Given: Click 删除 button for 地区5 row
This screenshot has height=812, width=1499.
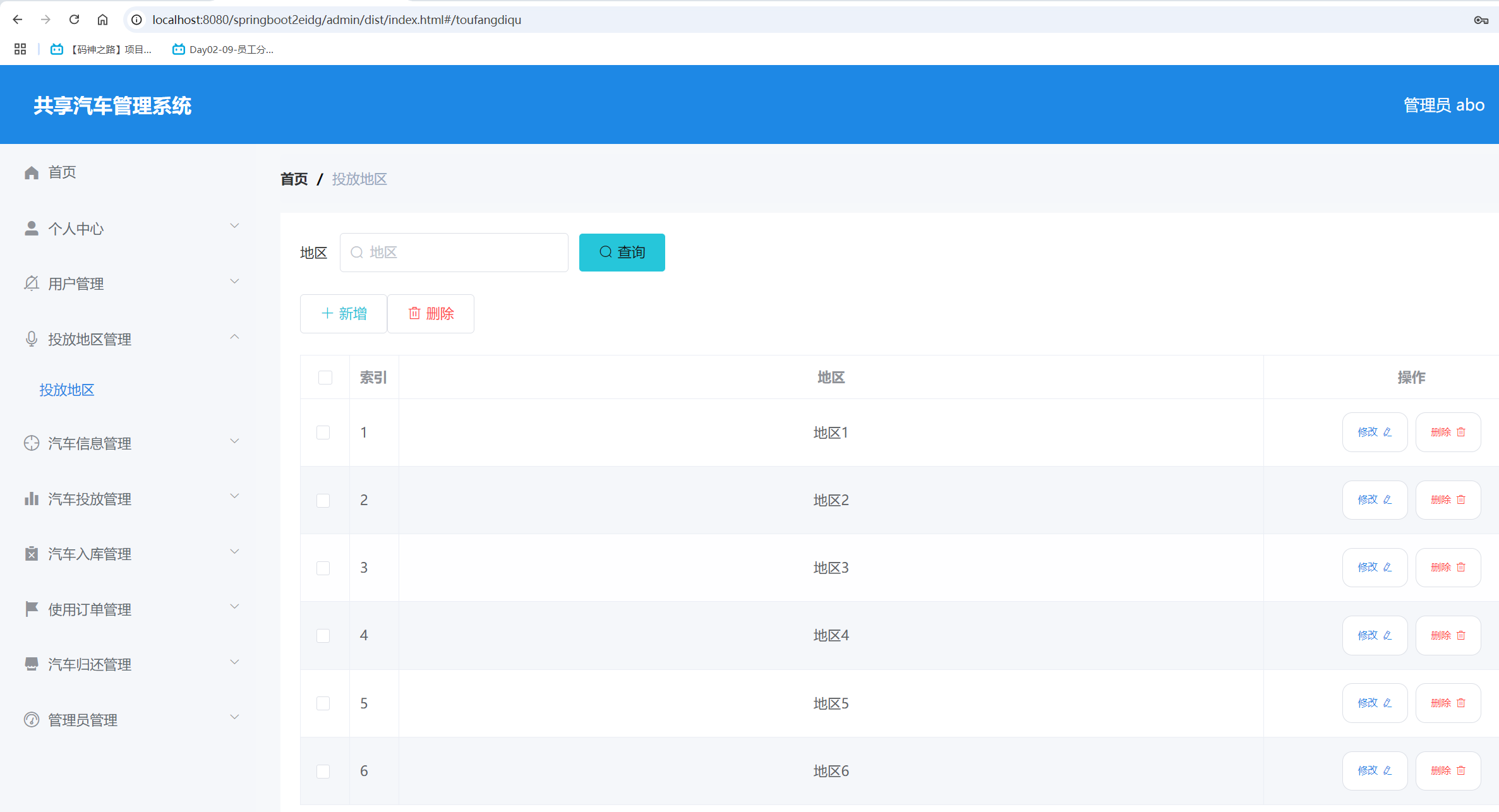Looking at the screenshot, I should pos(1448,703).
